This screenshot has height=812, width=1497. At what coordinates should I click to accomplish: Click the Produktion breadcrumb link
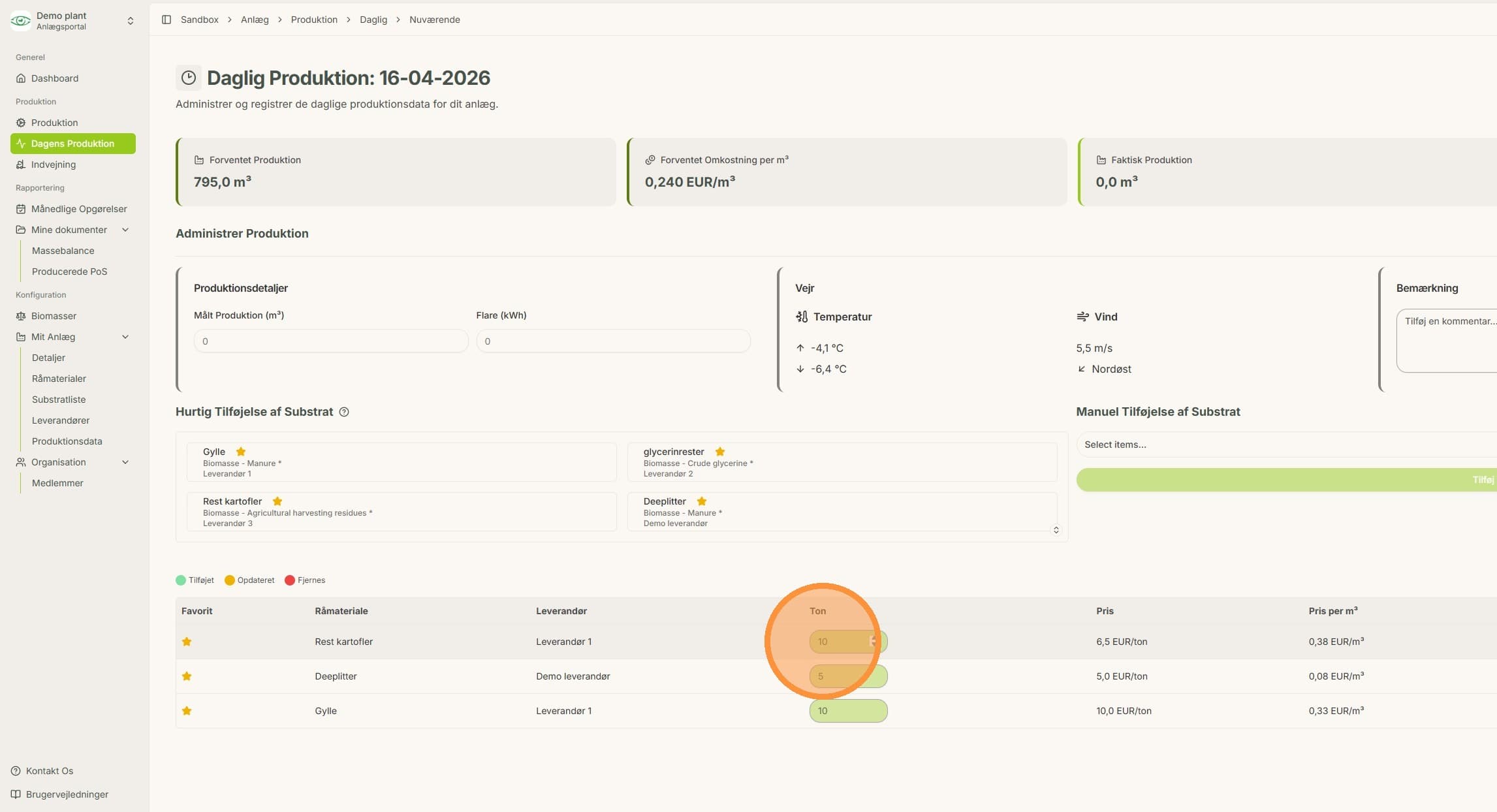[x=314, y=20]
